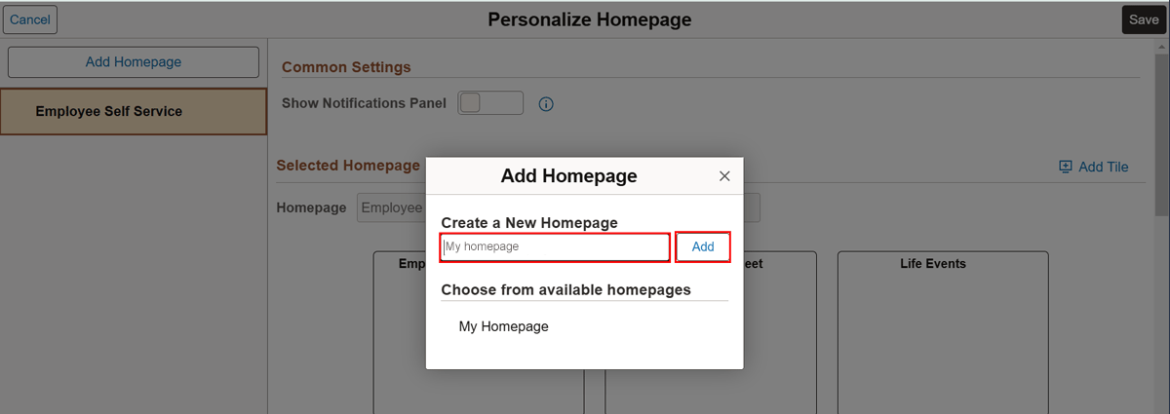Click the Add Homepage button in sidebar

click(133, 62)
